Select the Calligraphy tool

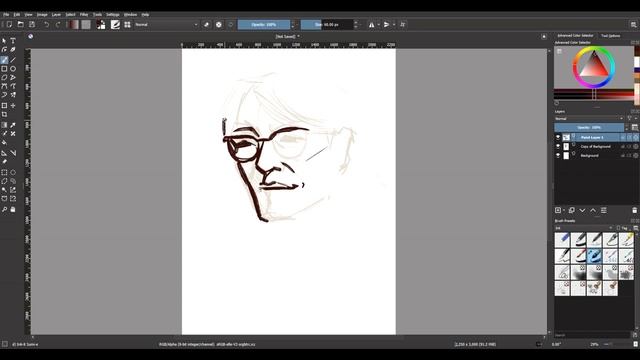(13, 49)
